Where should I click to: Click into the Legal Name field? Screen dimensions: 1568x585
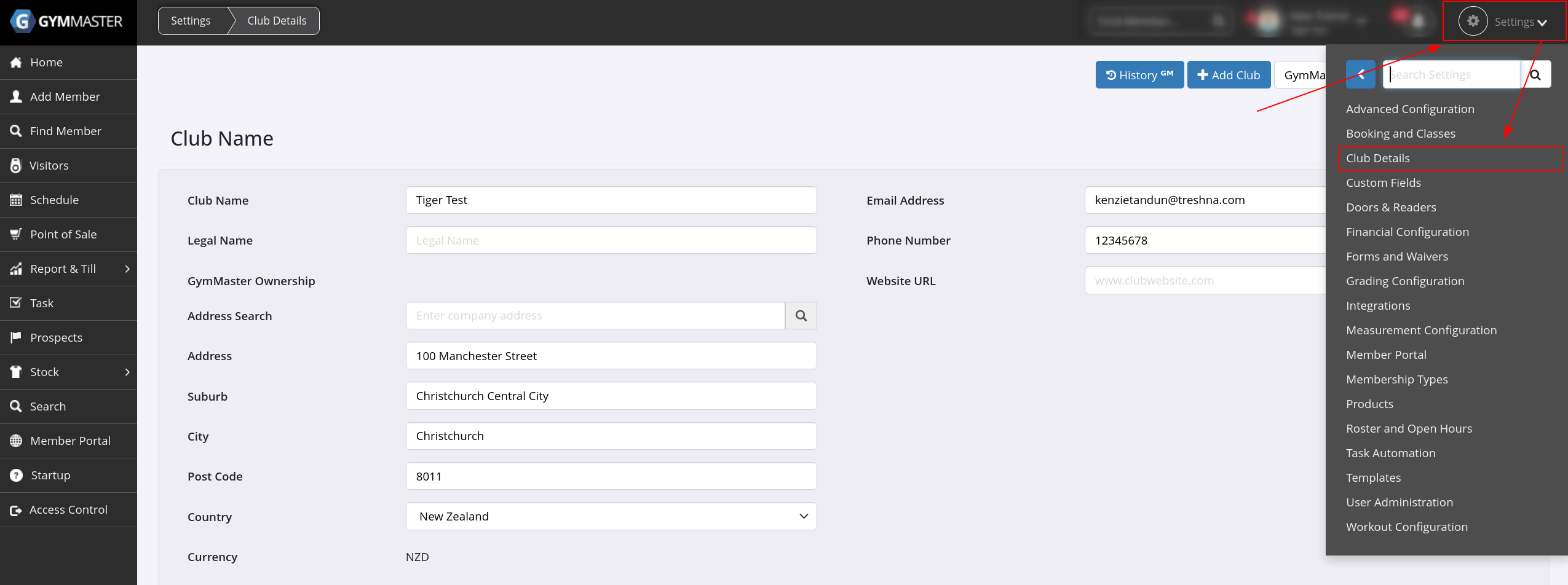(x=611, y=240)
